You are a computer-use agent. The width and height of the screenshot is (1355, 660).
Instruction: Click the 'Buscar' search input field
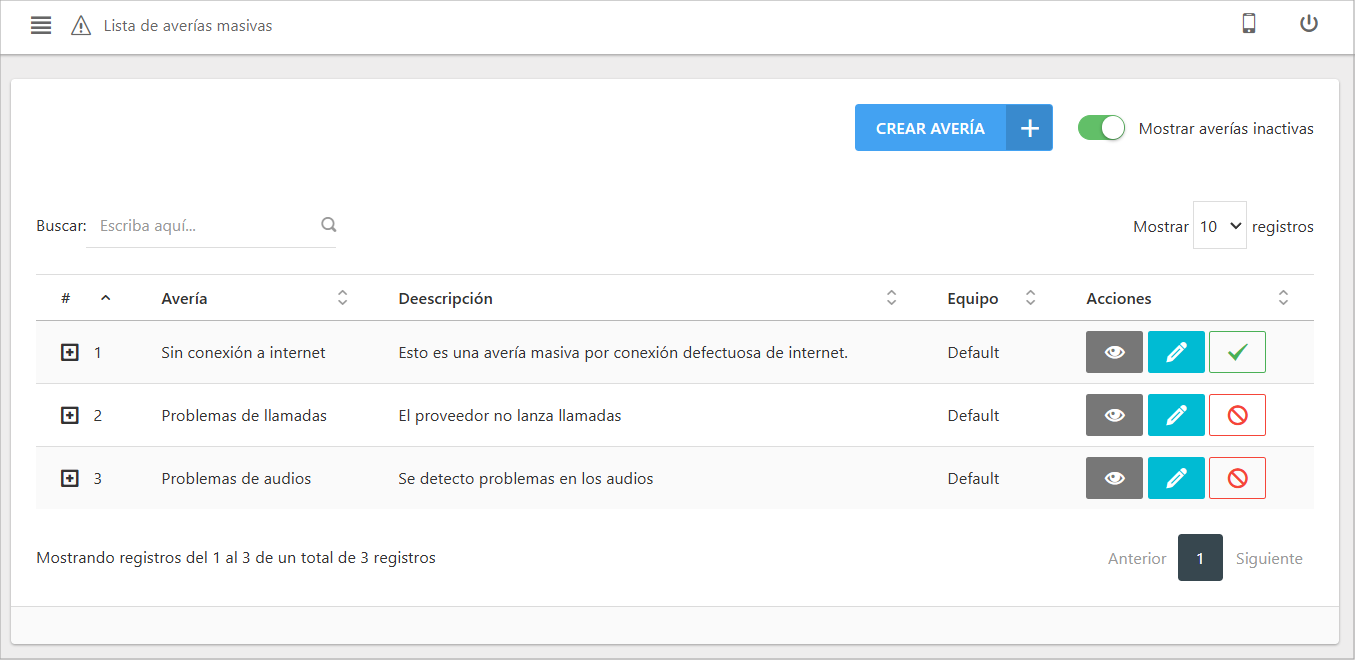point(200,225)
